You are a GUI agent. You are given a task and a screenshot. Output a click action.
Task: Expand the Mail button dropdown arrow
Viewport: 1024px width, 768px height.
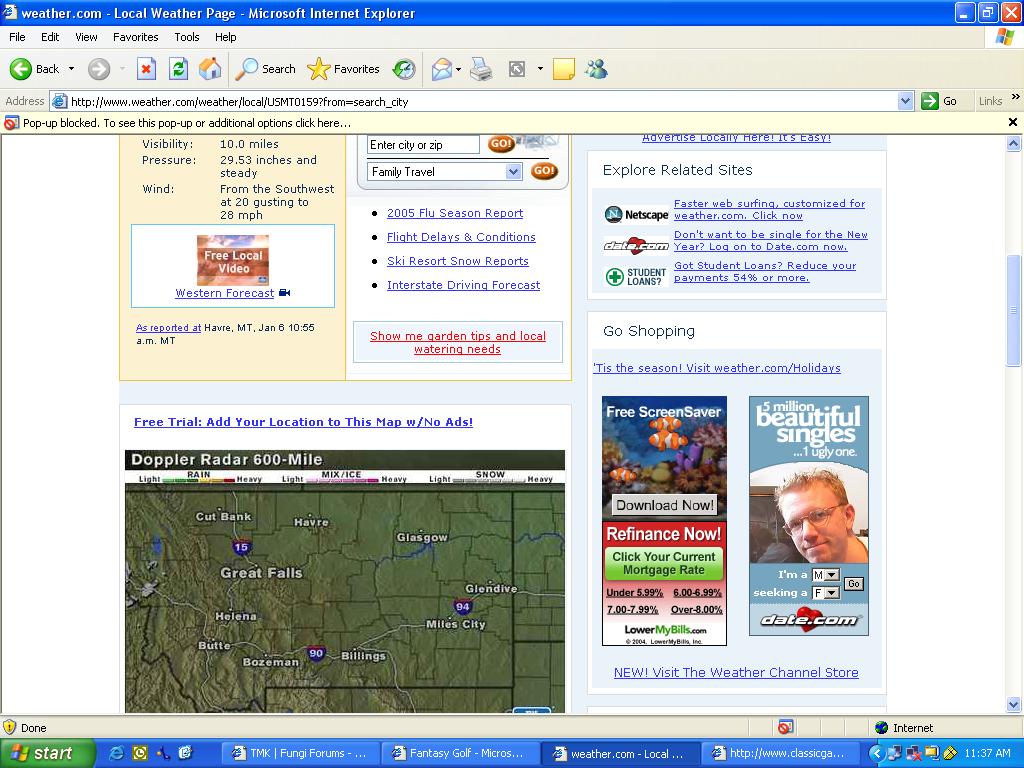click(458, 69)
